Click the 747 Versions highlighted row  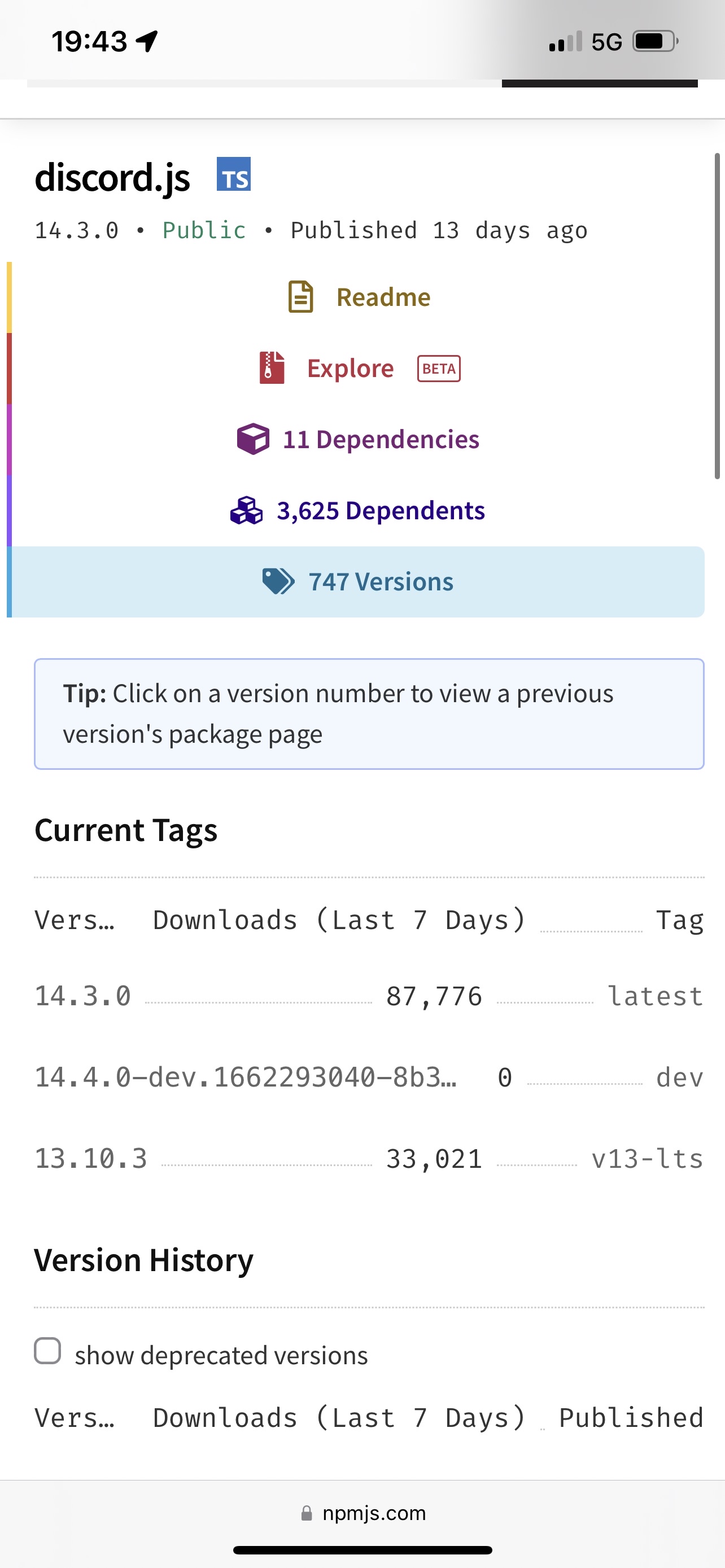[381, 581]
